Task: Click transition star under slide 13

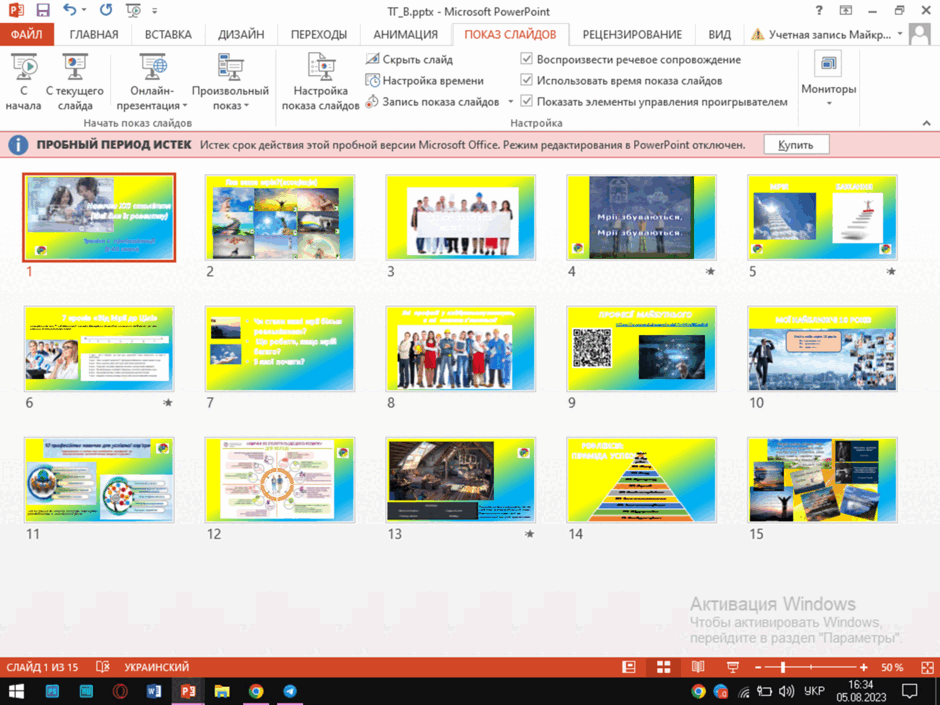Action: (529, 534)
